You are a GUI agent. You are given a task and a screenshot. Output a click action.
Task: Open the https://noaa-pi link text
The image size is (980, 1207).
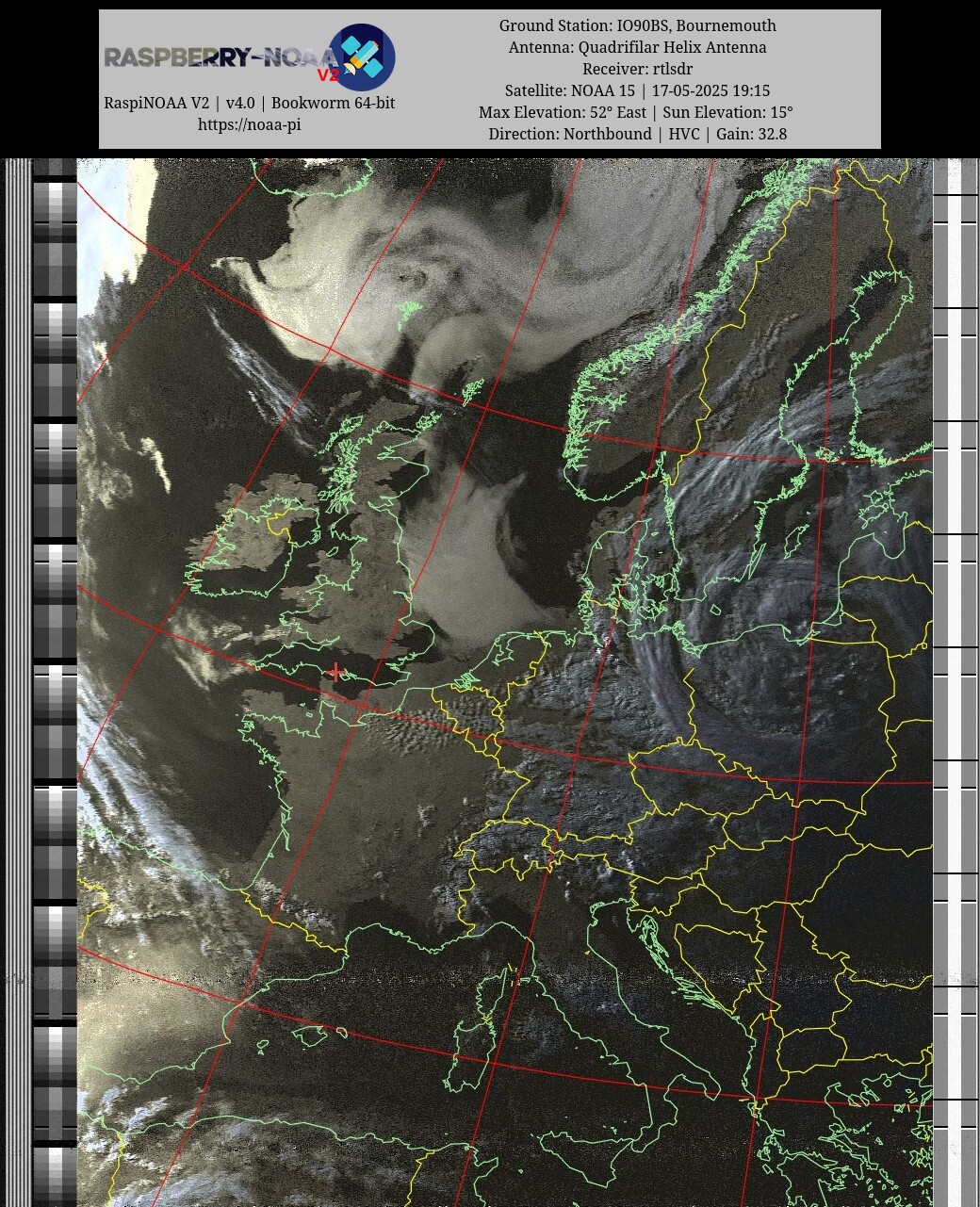click(250, 124)
